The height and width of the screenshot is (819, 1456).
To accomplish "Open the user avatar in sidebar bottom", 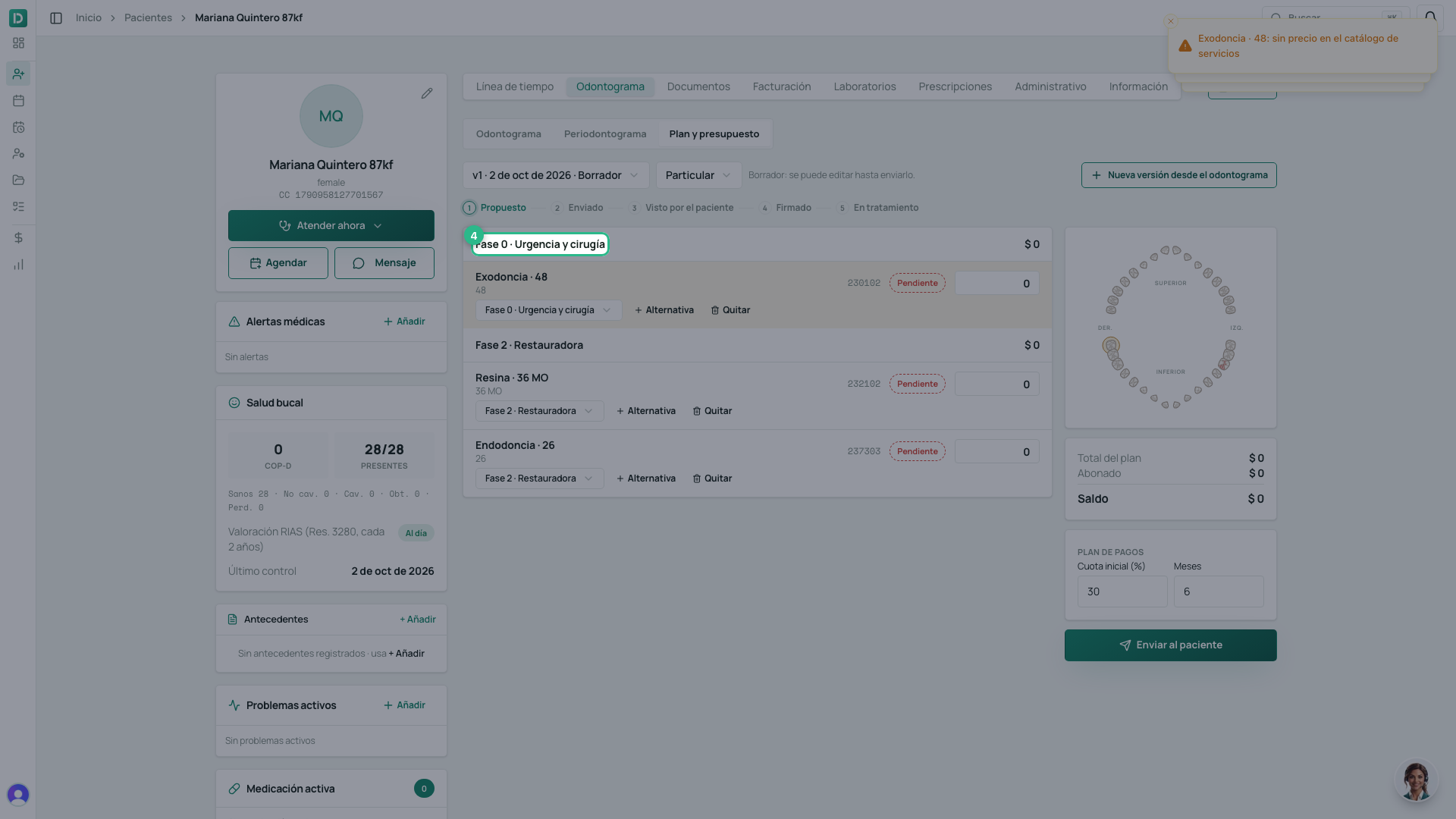I will pyautogui.click(x=18, y=794).
